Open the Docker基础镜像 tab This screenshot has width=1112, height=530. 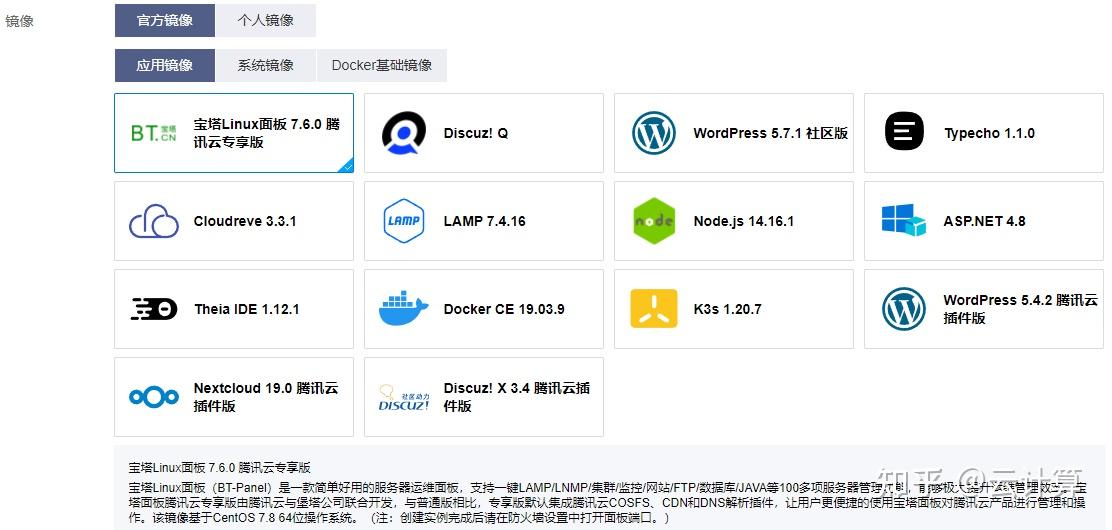click(x=382, y=65)
